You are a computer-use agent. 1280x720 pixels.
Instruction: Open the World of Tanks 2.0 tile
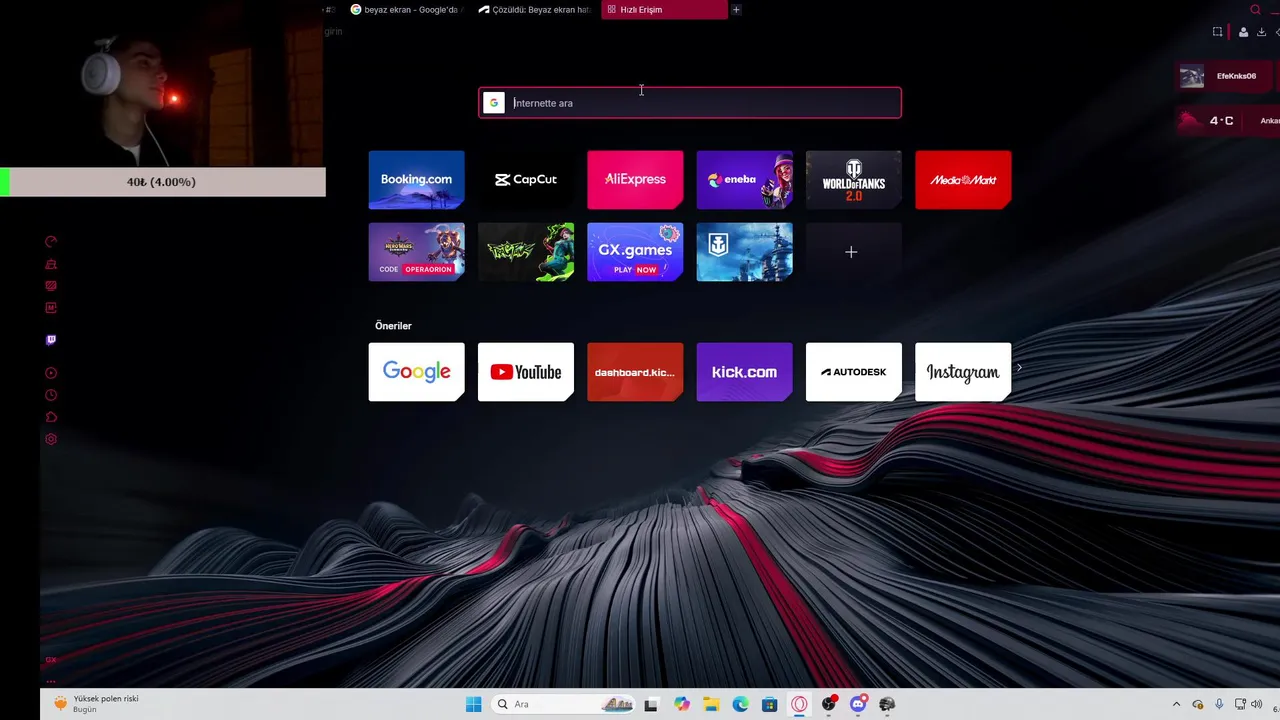click(854, 180)
